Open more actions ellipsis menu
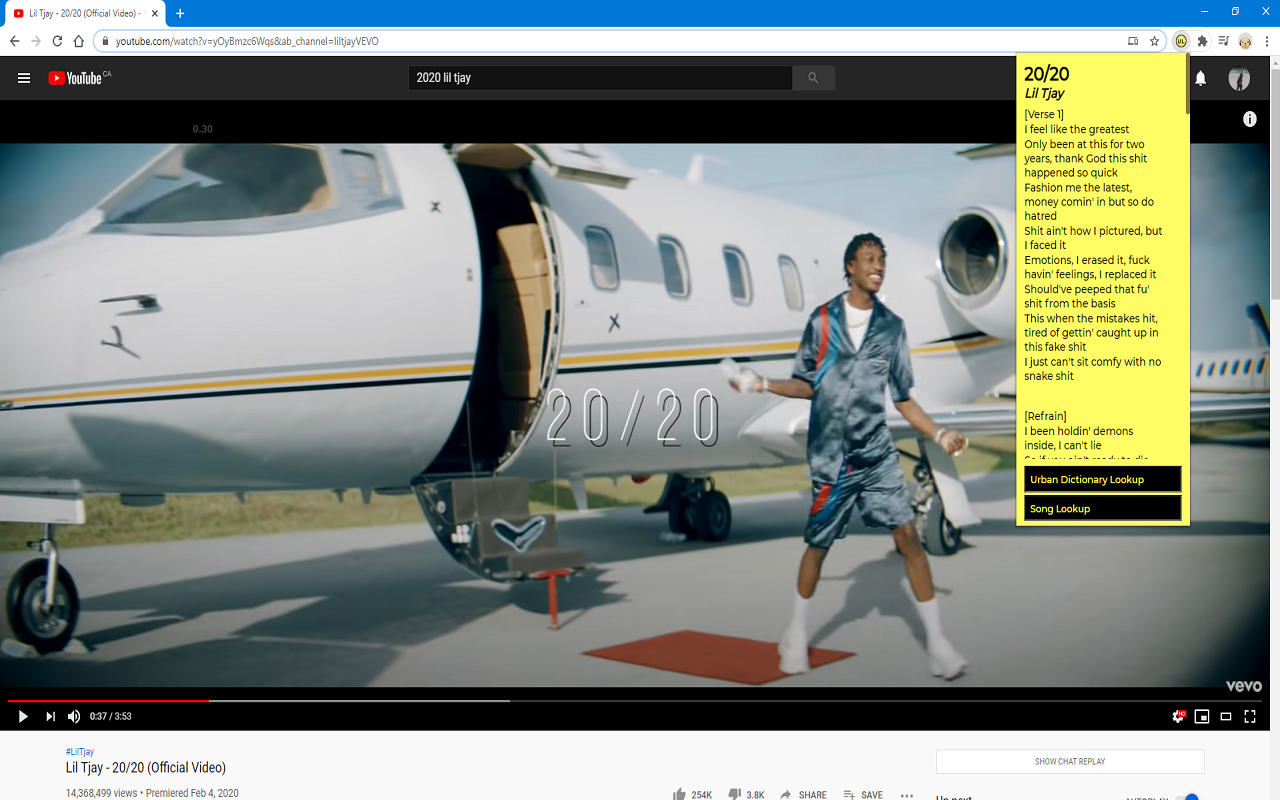Image resolution: width=1280 pixels, height=800 pixels. tap(907, 796)
